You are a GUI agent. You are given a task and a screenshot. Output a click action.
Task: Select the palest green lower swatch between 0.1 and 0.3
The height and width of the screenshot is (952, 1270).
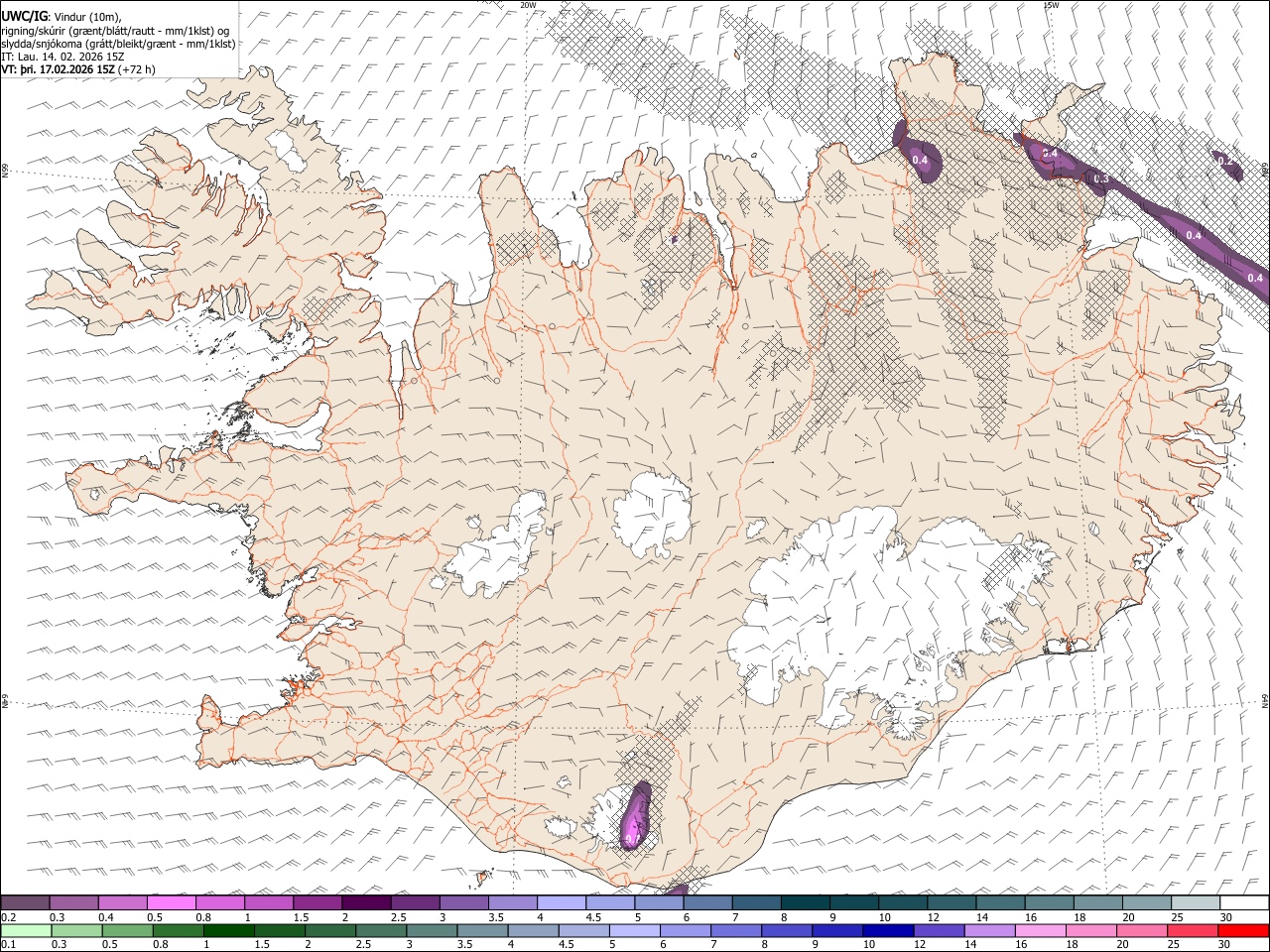coord(26,930)
